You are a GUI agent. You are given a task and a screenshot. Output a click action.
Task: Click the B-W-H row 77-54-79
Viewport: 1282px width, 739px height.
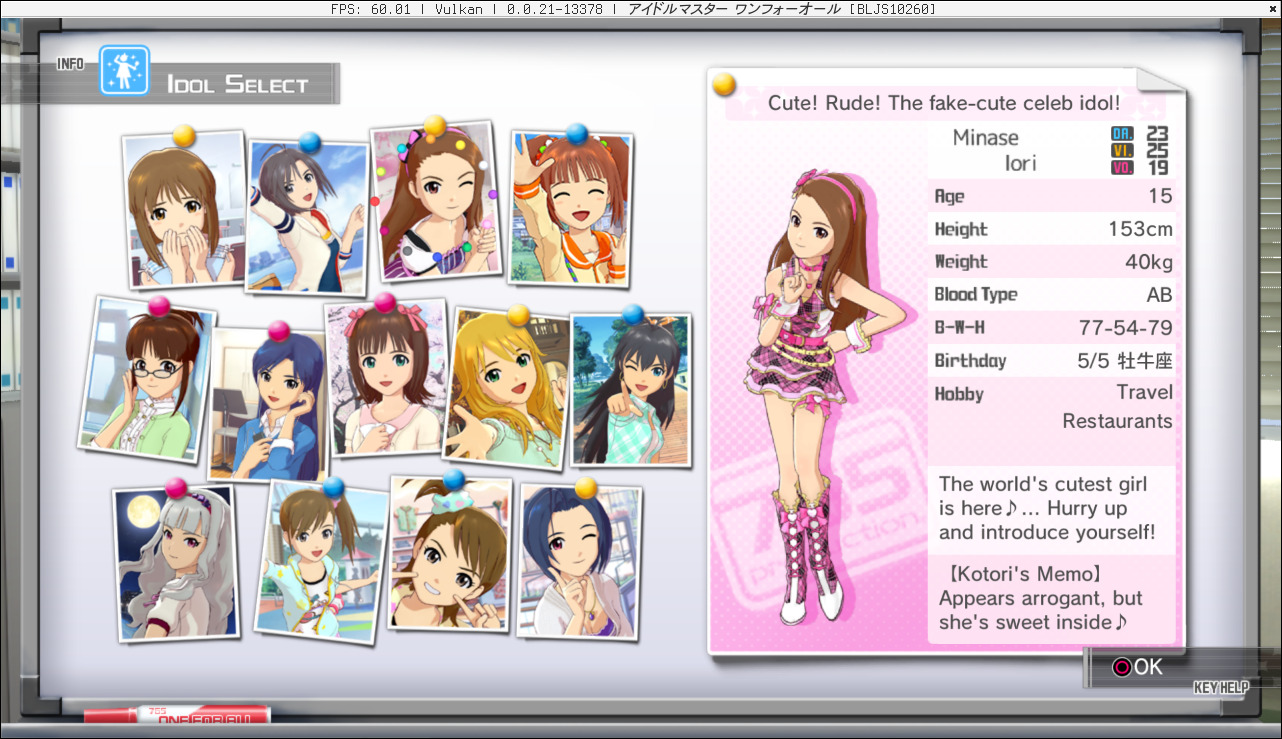coord(1053,328)
